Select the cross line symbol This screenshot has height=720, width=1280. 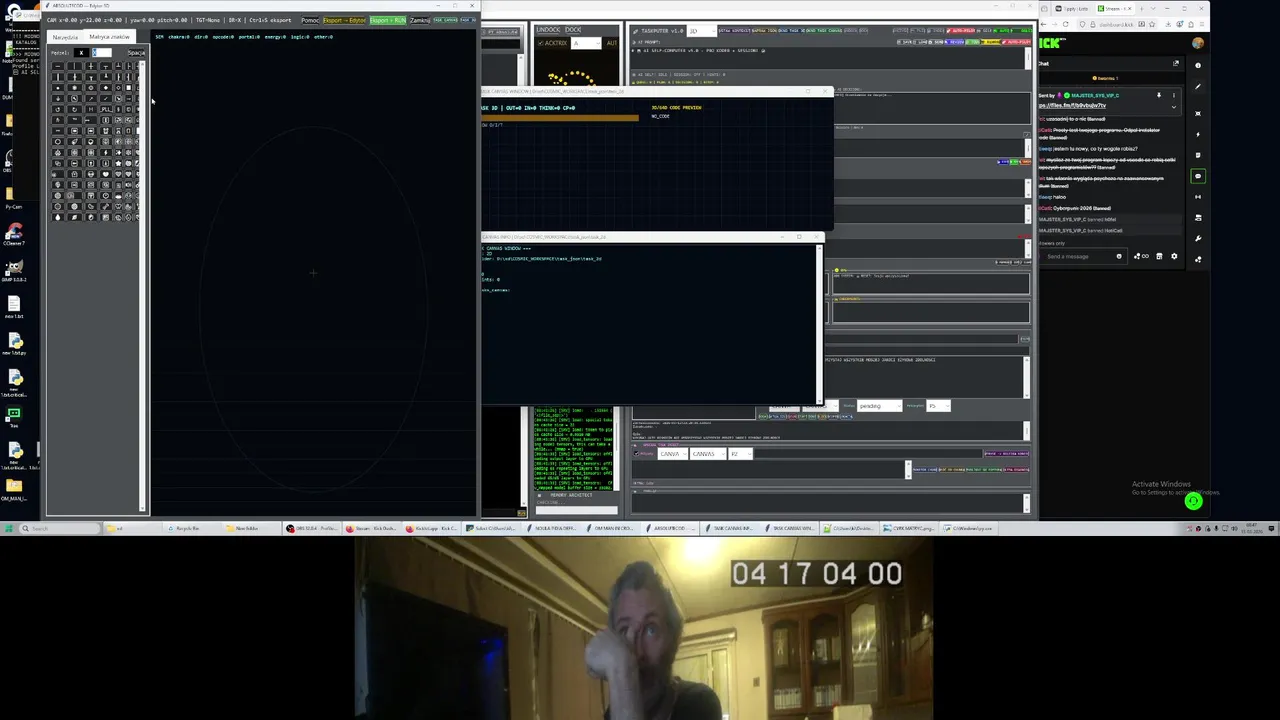point(91,66)
